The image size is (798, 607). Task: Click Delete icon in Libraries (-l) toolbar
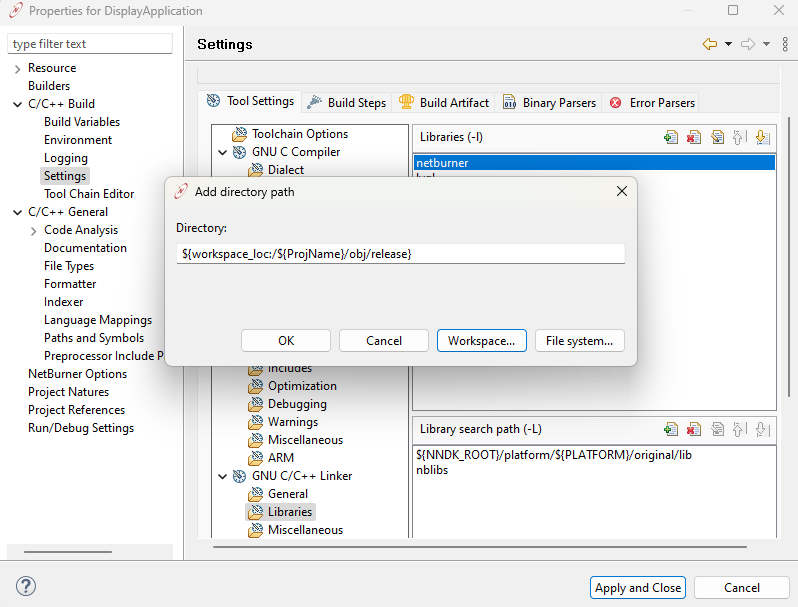coord(694,138)
